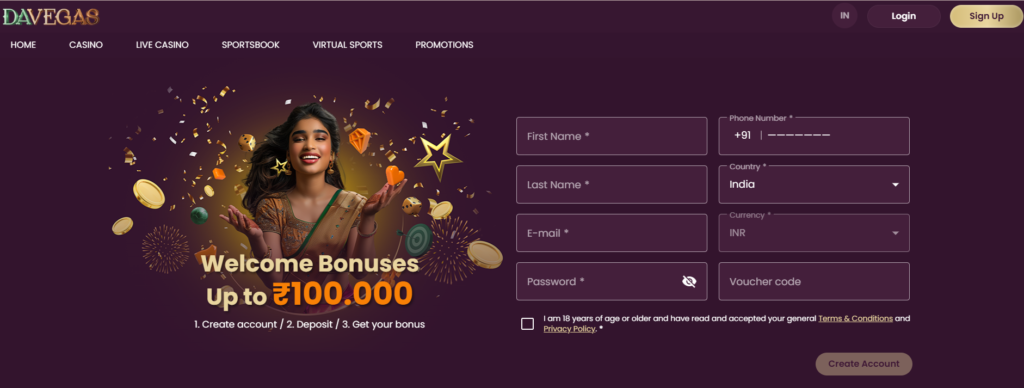Submit with Create Account button
1024x388 pixels.
point(863,364)
